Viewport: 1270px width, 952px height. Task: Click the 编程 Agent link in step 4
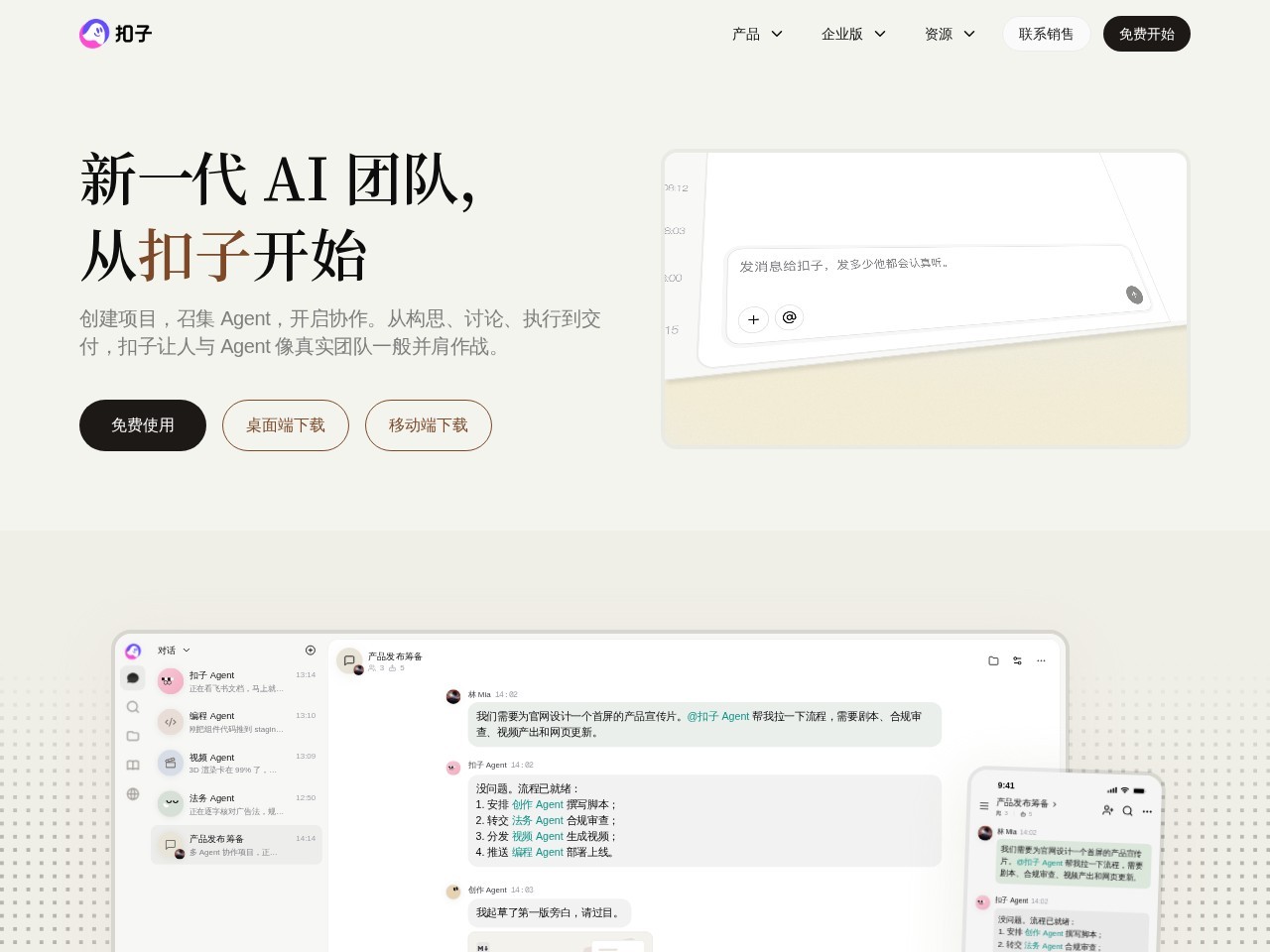[538, 853]
